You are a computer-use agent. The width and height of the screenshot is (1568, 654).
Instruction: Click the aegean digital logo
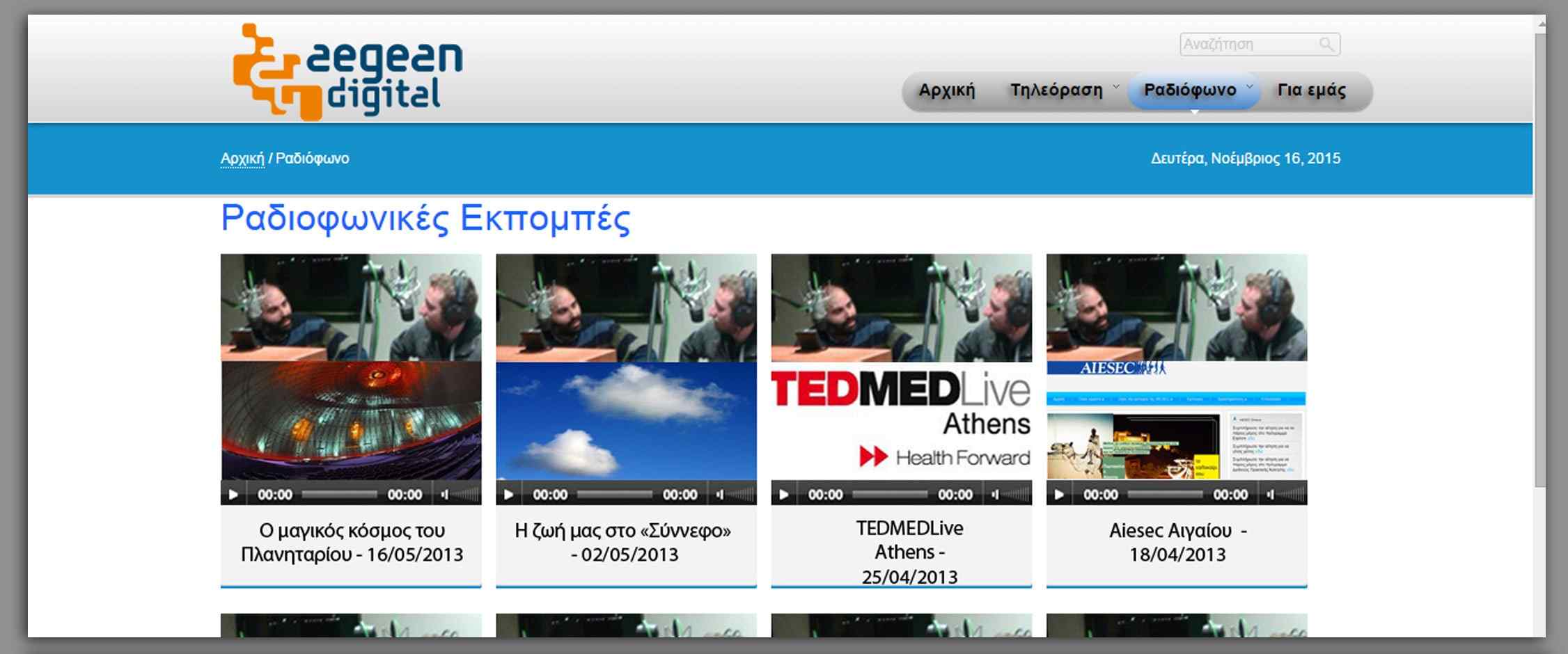347,72
